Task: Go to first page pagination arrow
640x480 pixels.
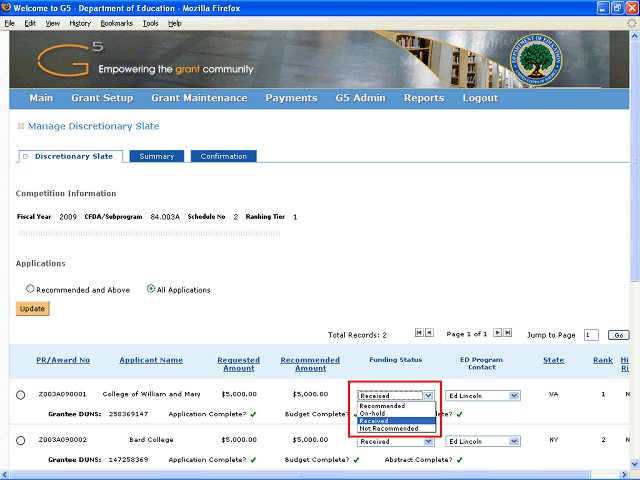Action: pos(419,333)
